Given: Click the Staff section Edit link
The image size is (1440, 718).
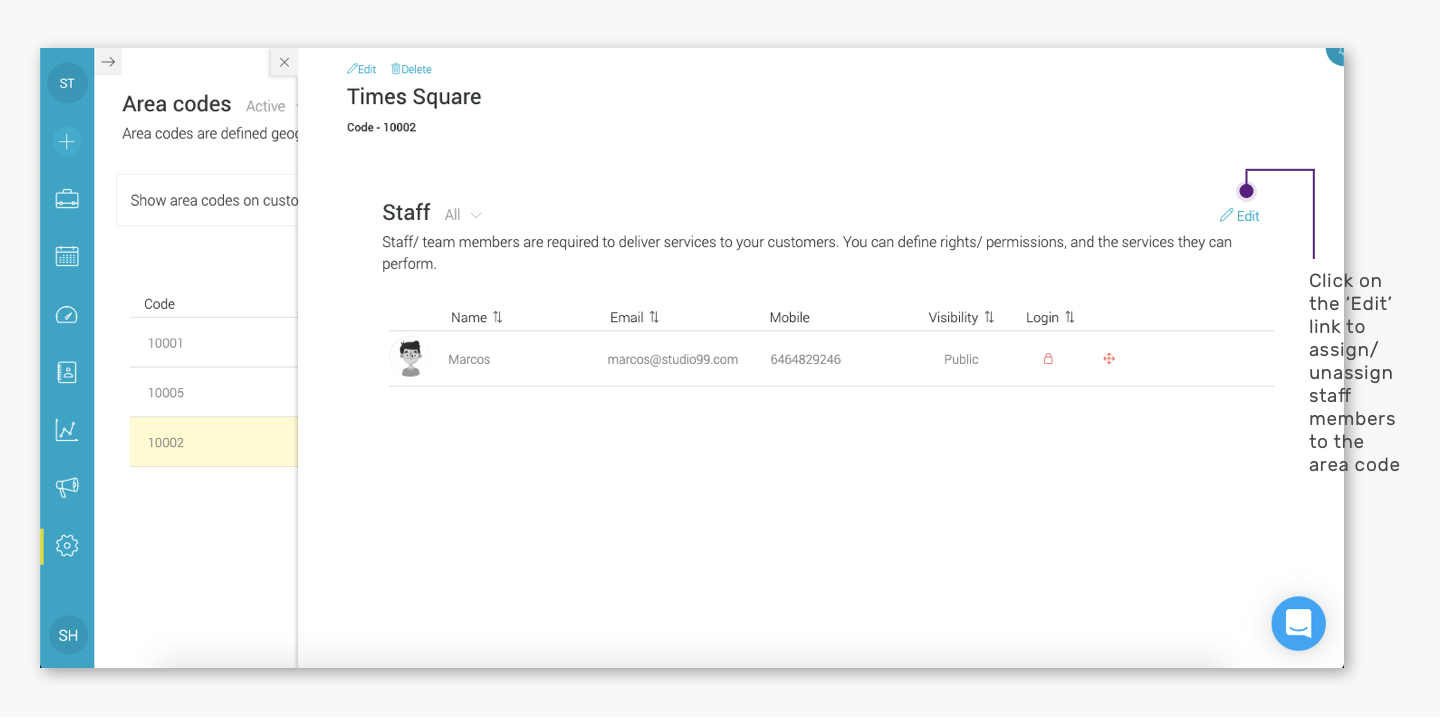Looking at the screenshot, I should click(1240, 216).
